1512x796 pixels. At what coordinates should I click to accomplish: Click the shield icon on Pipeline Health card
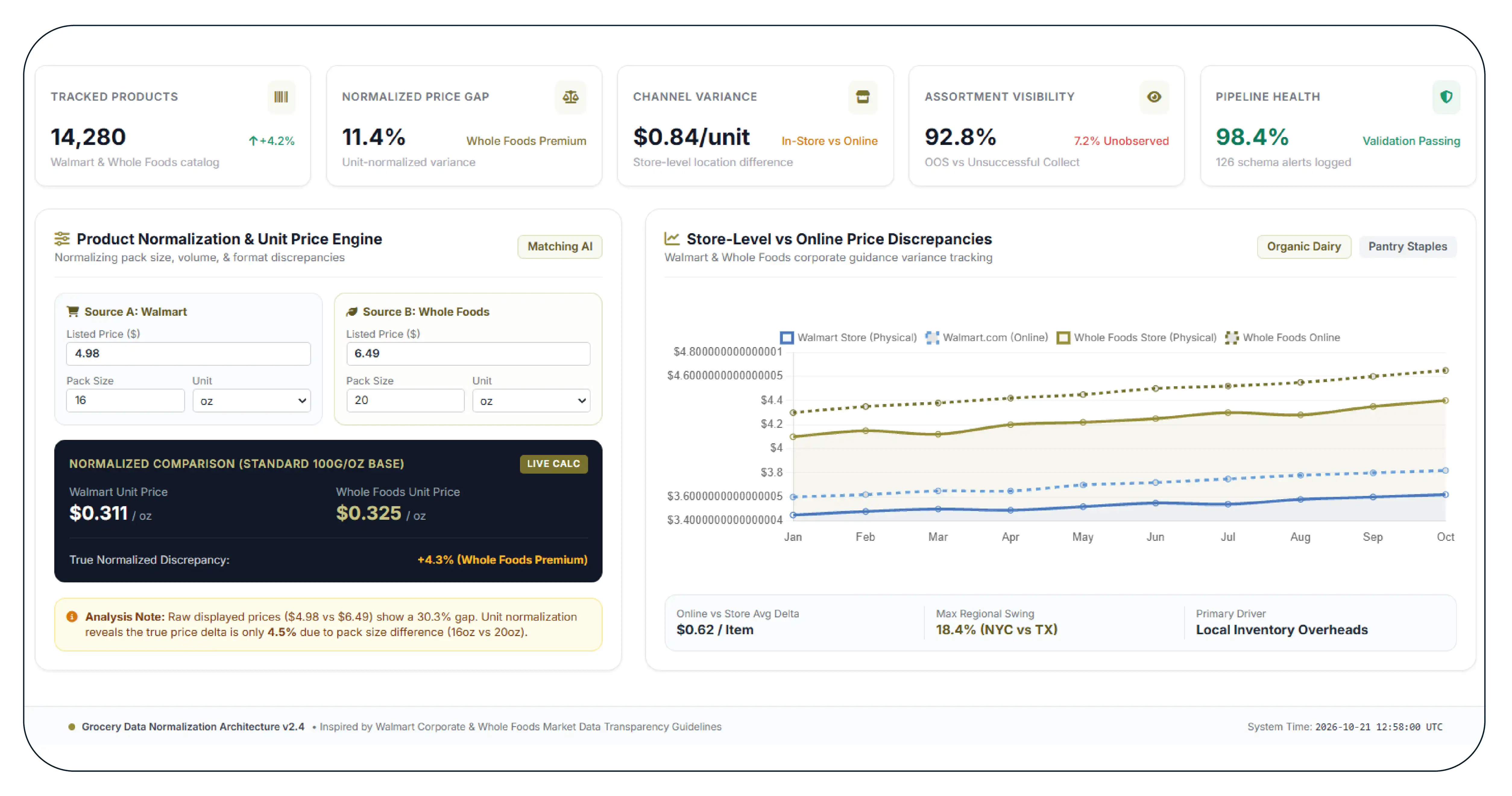pos(1446,97)
